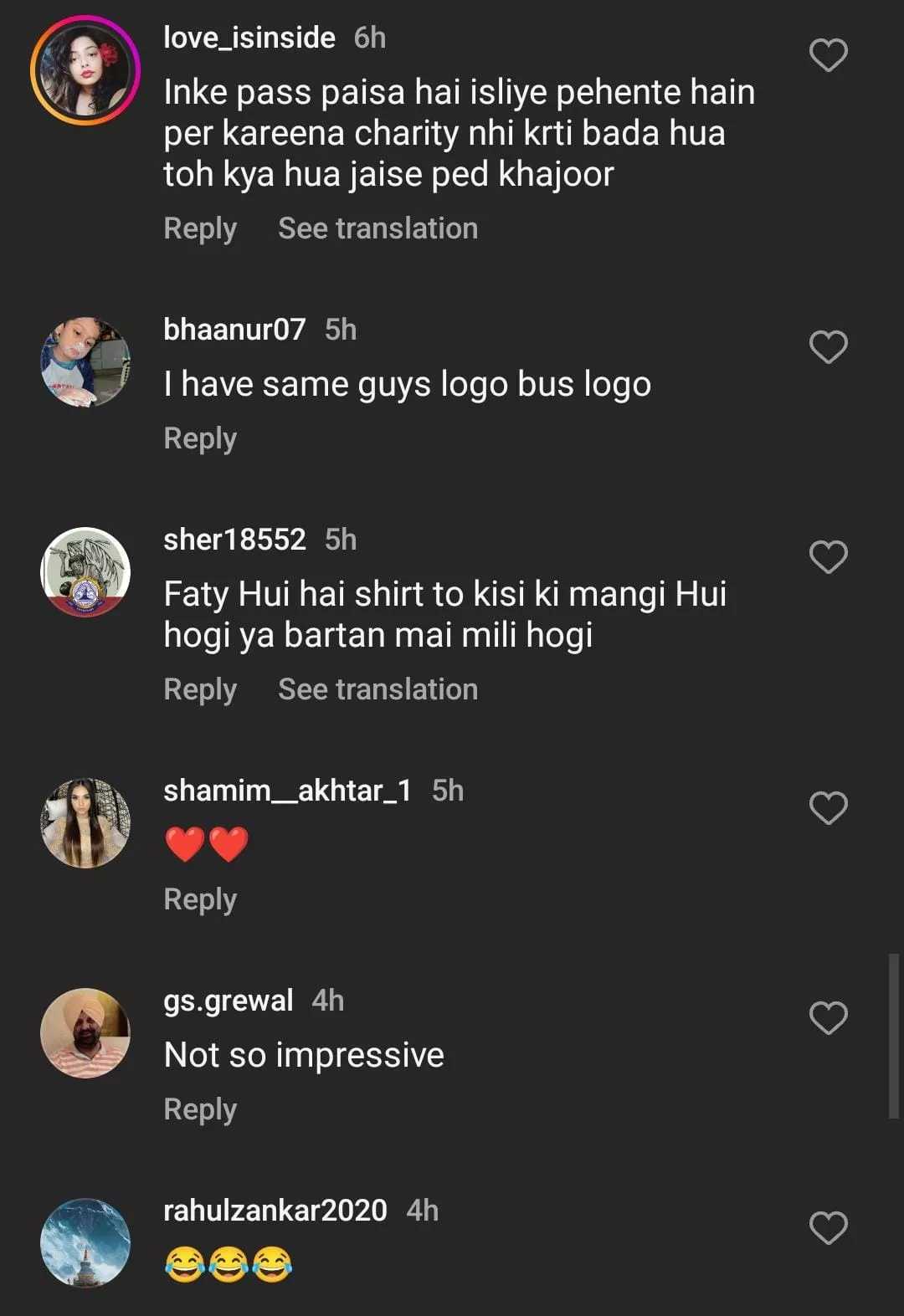Tap heart beside rahulzankar2020's comment

[x=828, y=1228]
